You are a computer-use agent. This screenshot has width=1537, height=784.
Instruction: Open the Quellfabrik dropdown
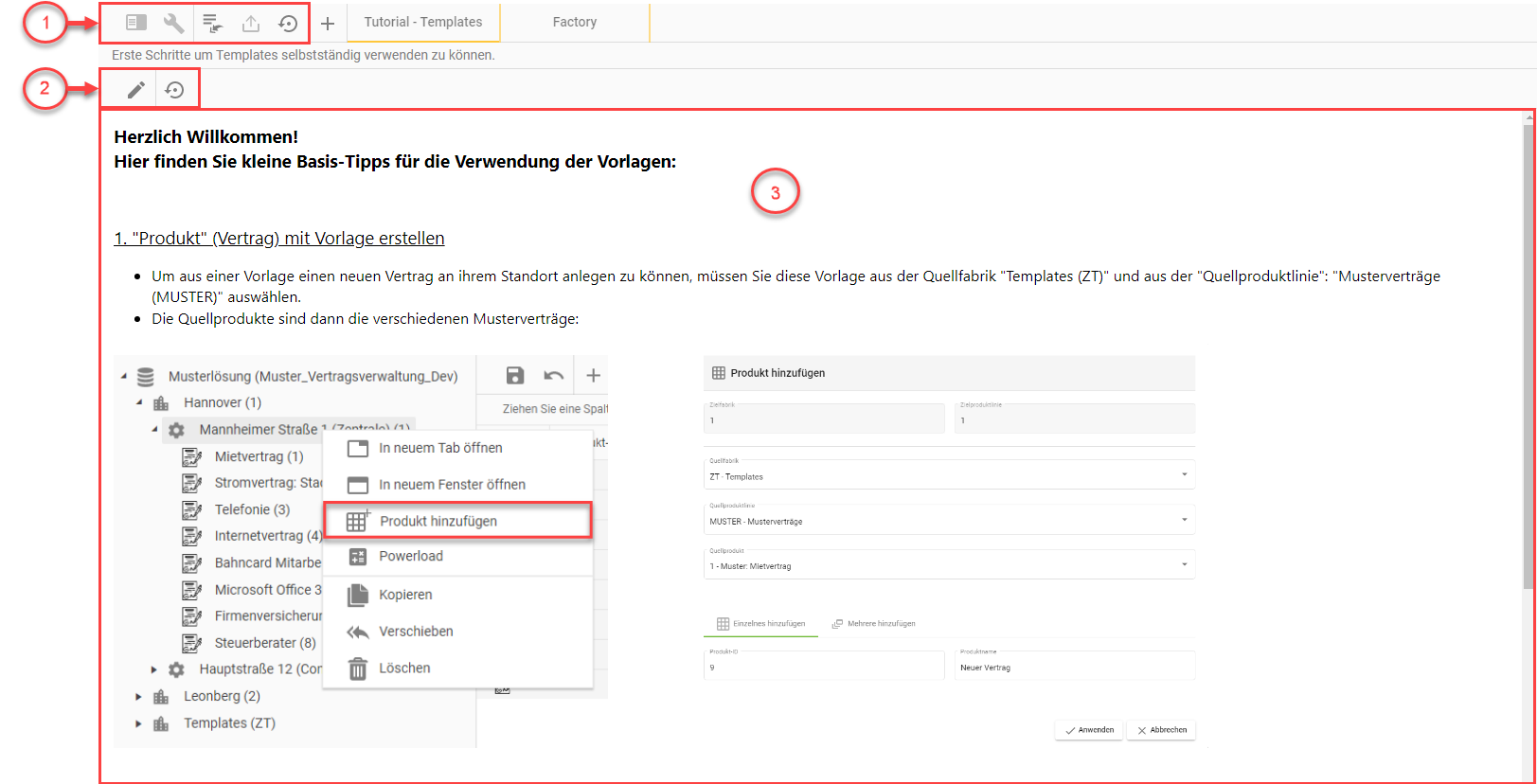pos(948,475)
